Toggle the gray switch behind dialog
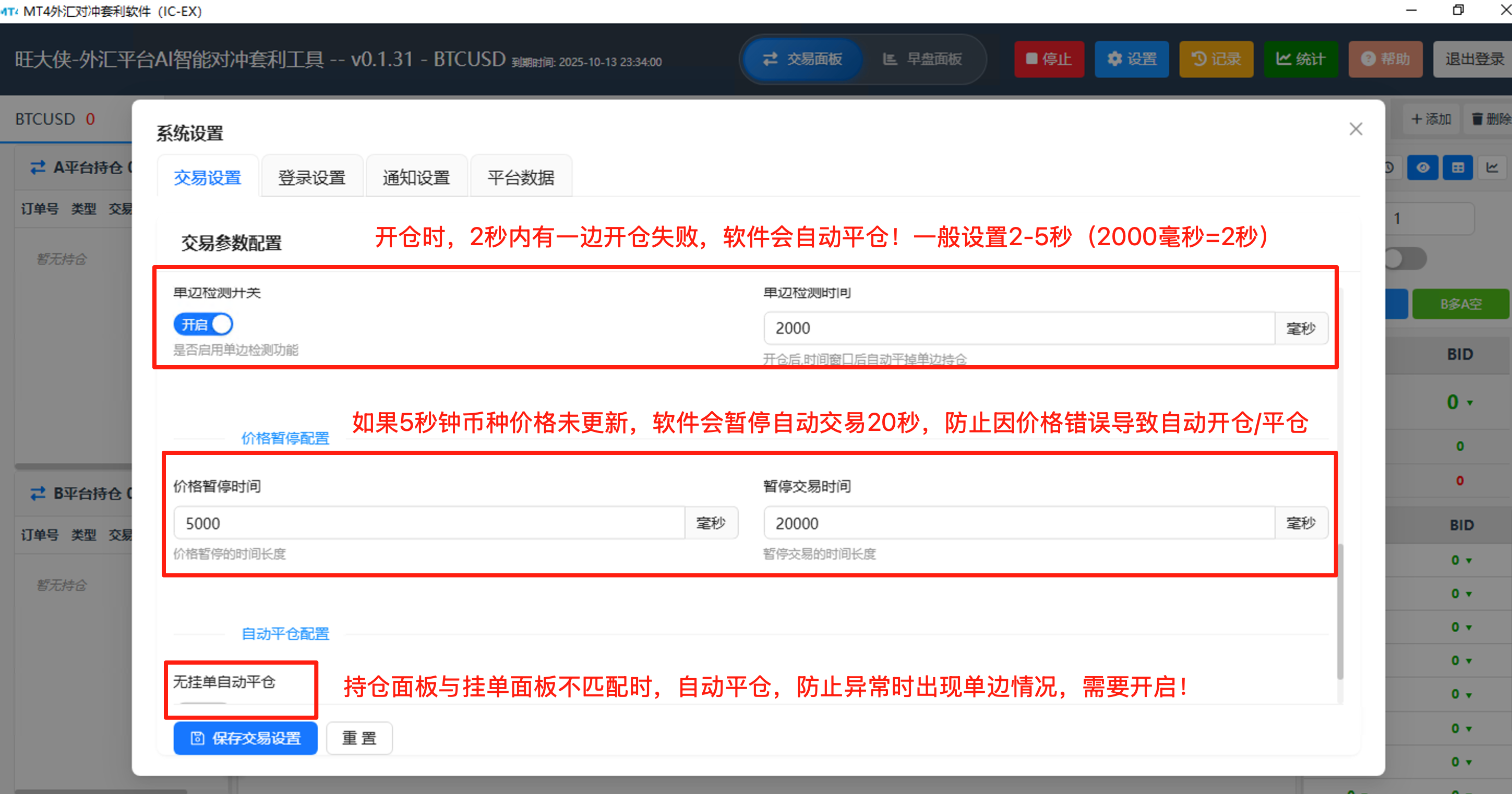The image size is (1512, 794). (x=1407, y=259)
